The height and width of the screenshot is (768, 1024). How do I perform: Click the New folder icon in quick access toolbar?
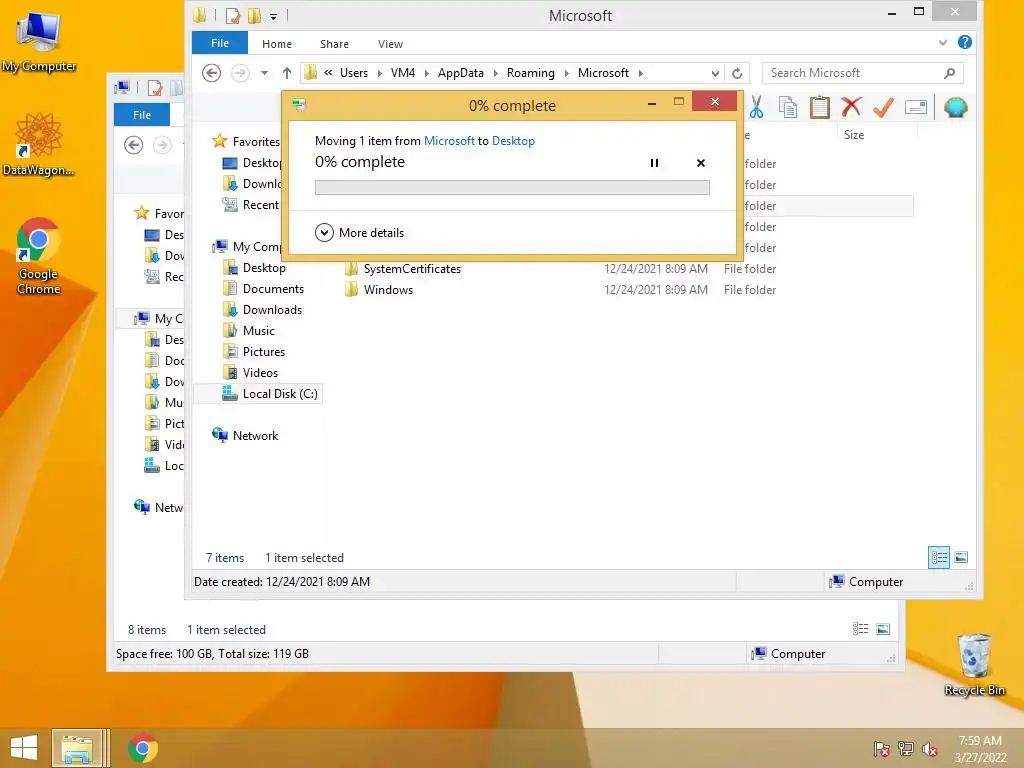pos(255,15)
